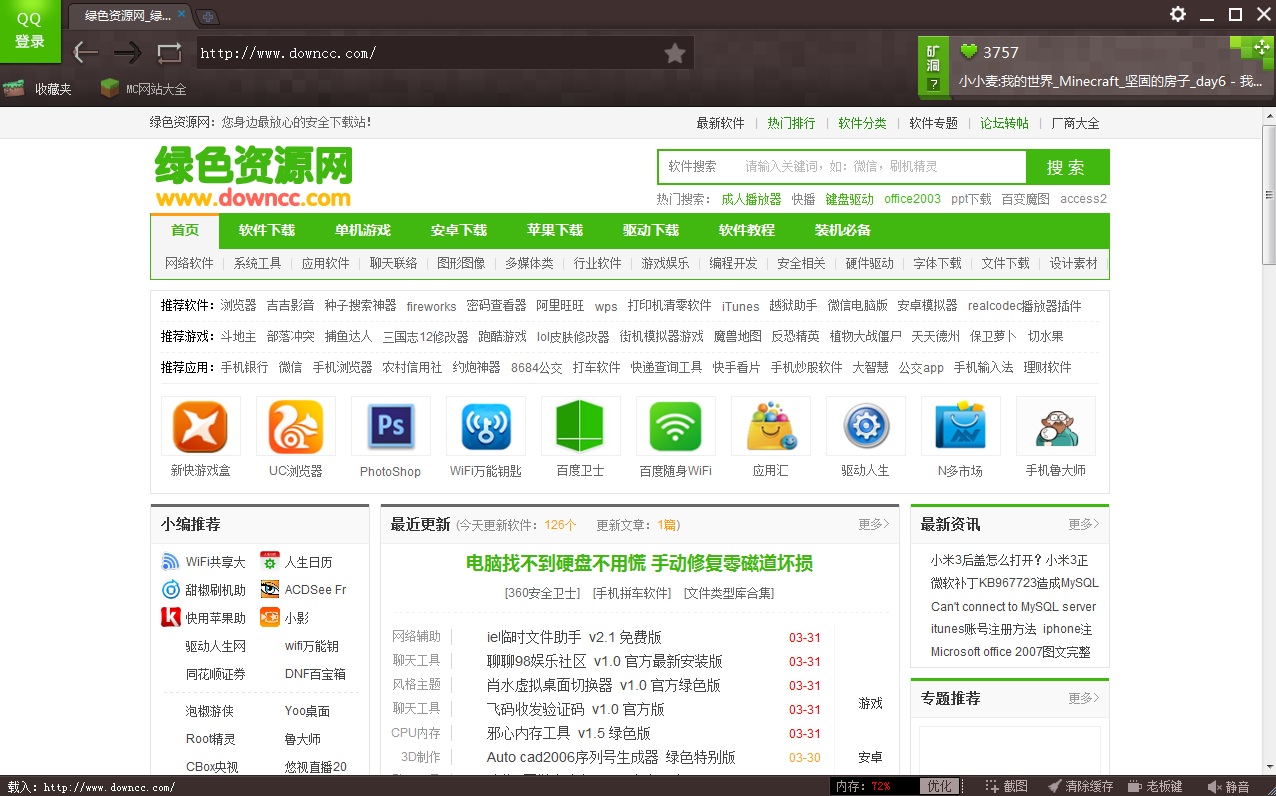Switch to the 安卓下载 tab
1276x796 pixels.
pyautogui.click(x=458, y=230)
